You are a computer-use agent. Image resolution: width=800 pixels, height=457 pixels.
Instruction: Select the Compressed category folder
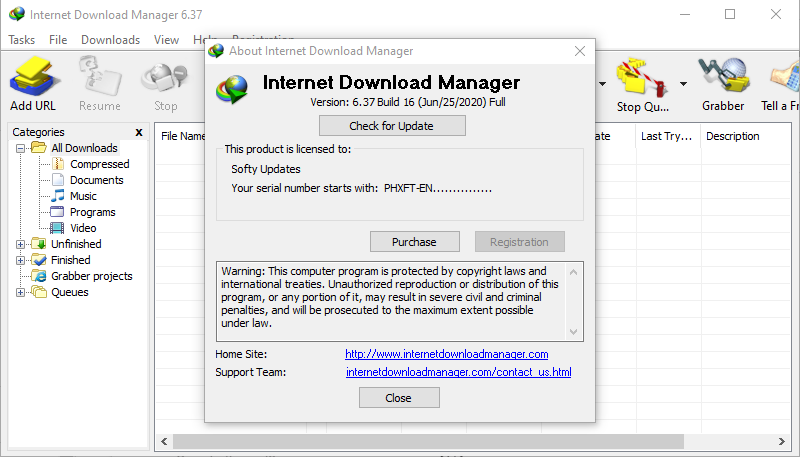pos(58,164)
